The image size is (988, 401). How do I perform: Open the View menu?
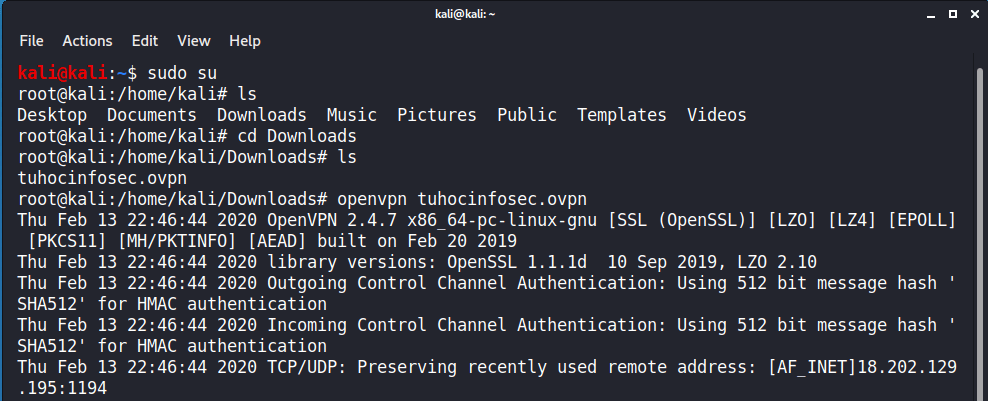[x=194, y=41]
